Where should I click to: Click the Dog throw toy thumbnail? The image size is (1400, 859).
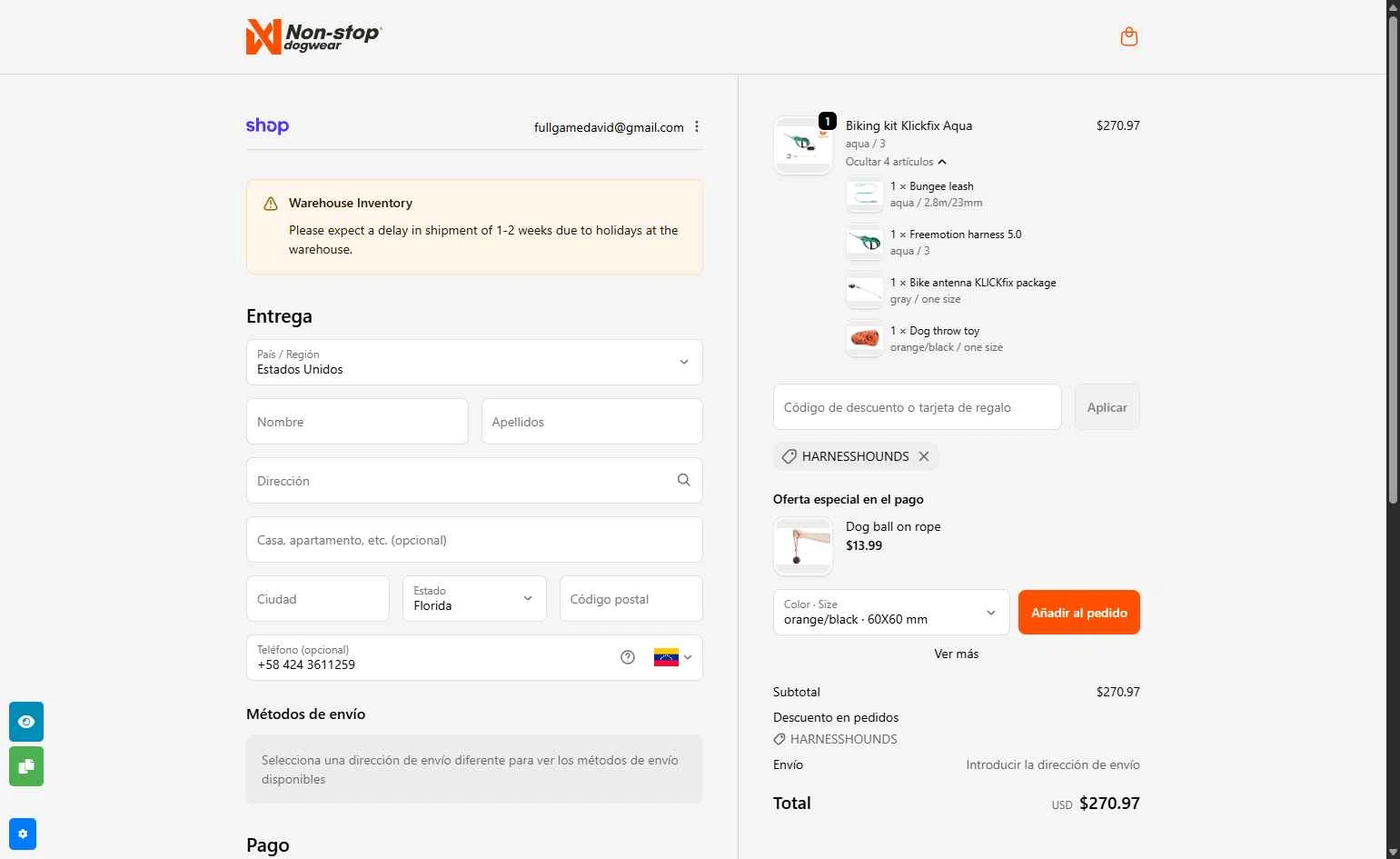coord(865,339)
